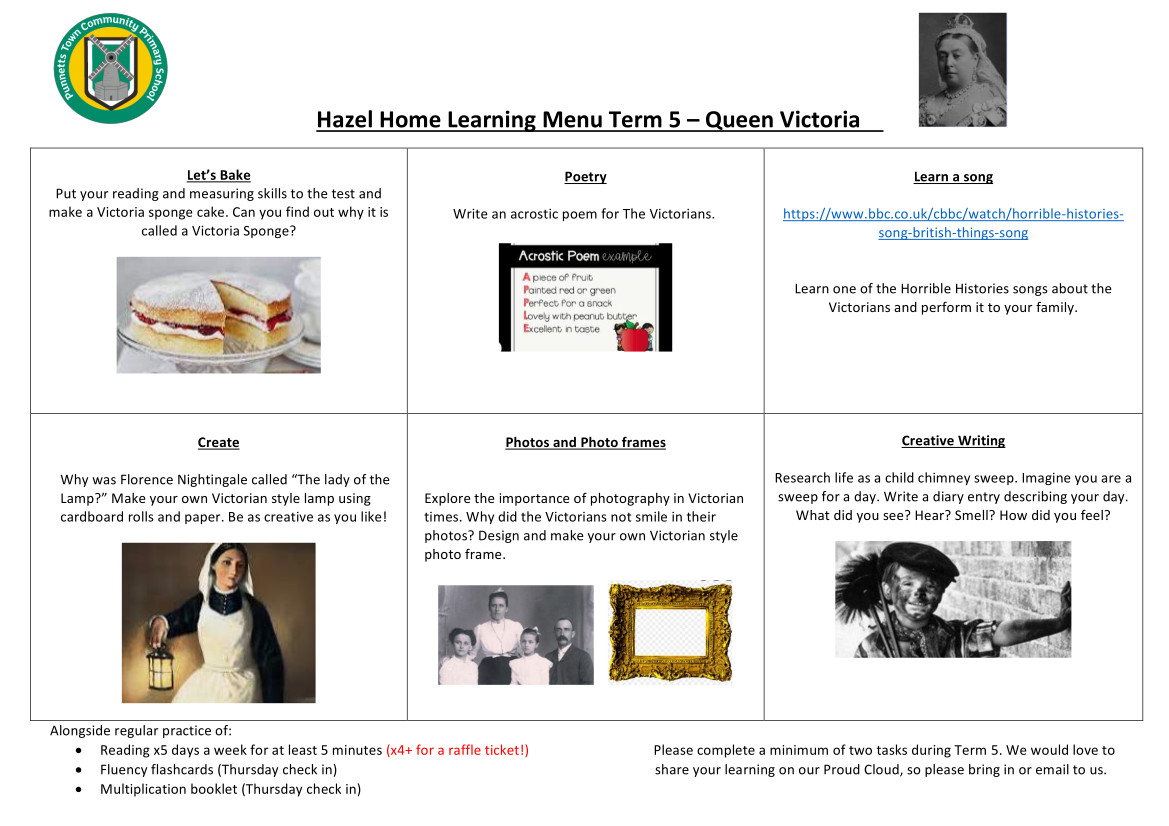Viewport: 1169px width, 826px height.
Task: Click the 'Learn a song' heading
Action: click(953, 177)
